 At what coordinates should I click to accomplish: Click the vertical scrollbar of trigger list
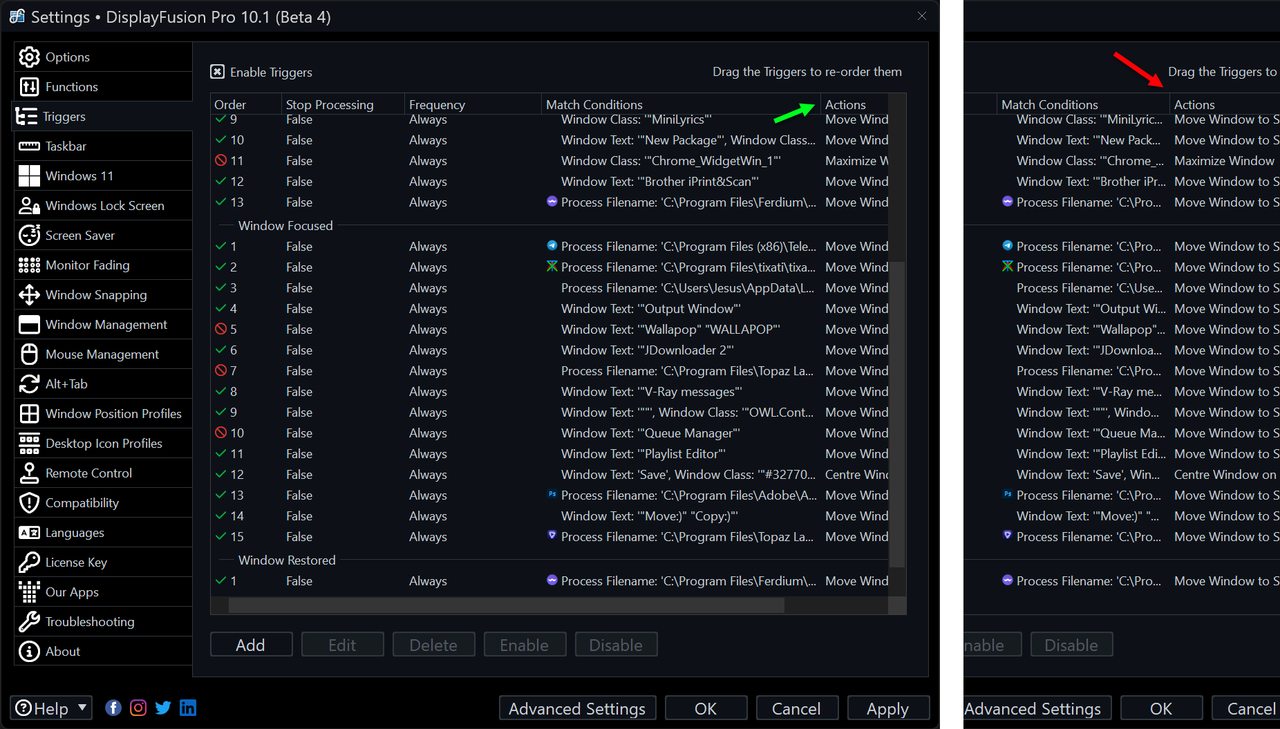[898, 415]
